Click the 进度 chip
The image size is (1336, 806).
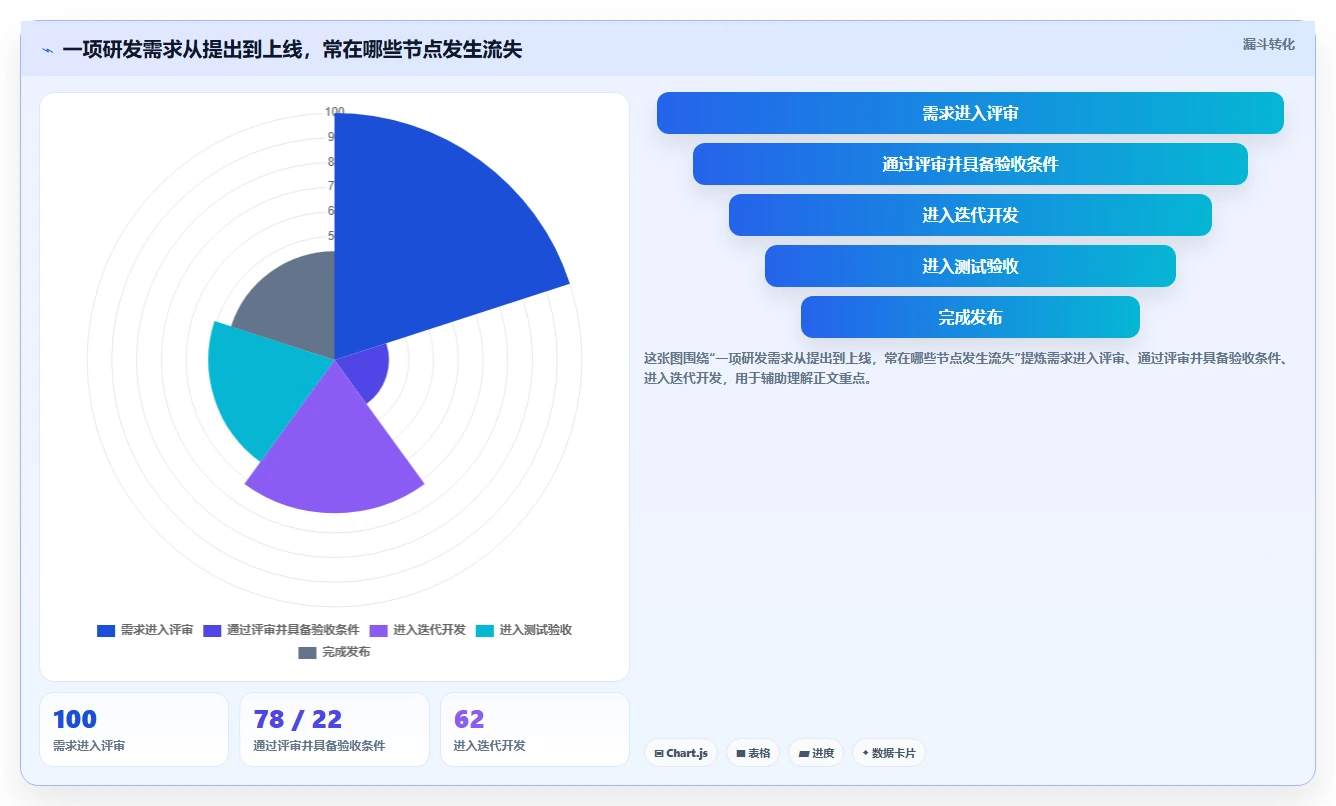816,753
